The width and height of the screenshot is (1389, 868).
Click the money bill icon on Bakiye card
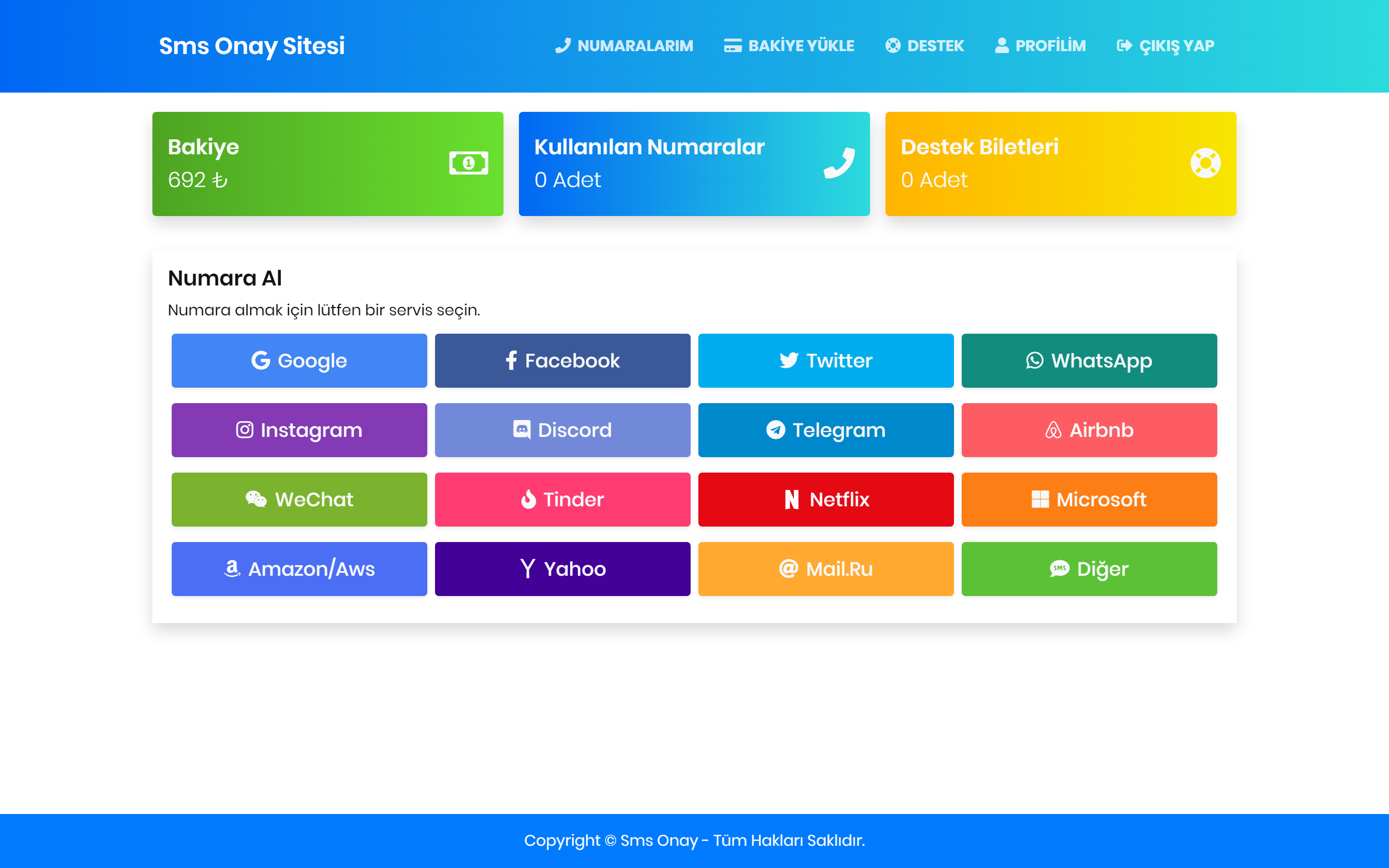468,163
